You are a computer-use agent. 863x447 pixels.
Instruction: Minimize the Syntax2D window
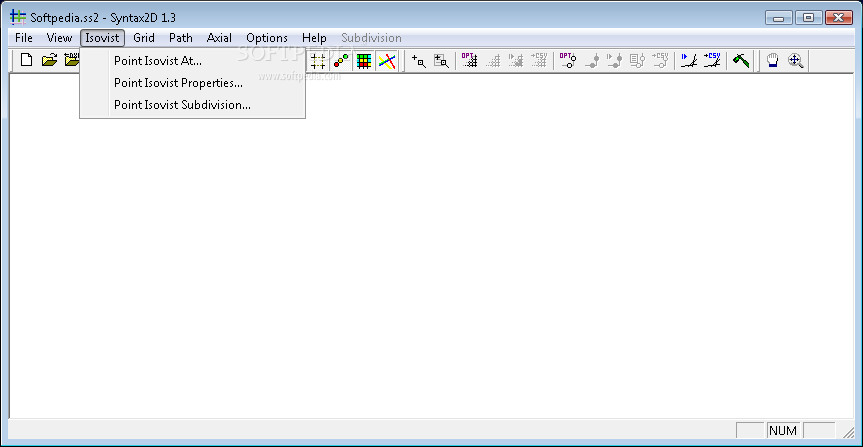(779, 18)
